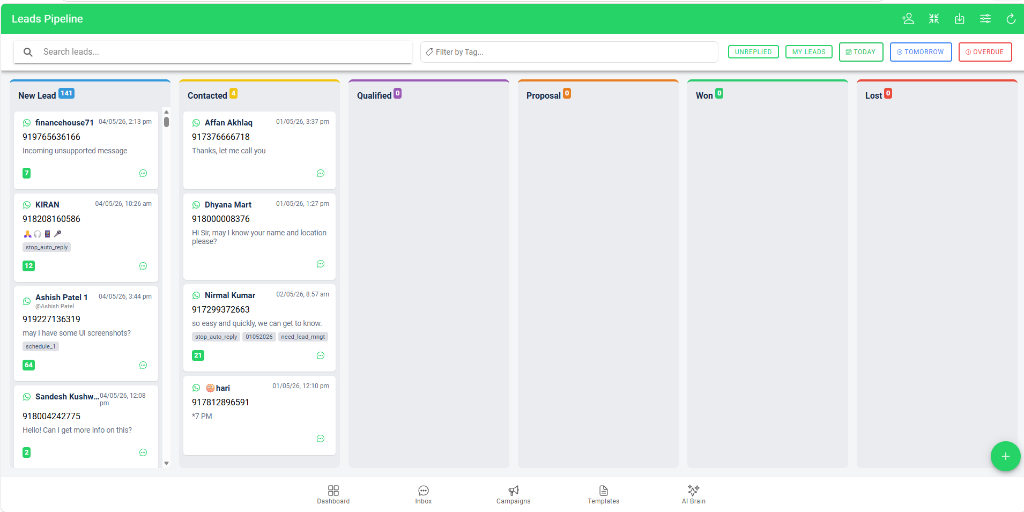Click the collapse view icon in header
The height and width of the screenshot is (512, 1024).
934,19
